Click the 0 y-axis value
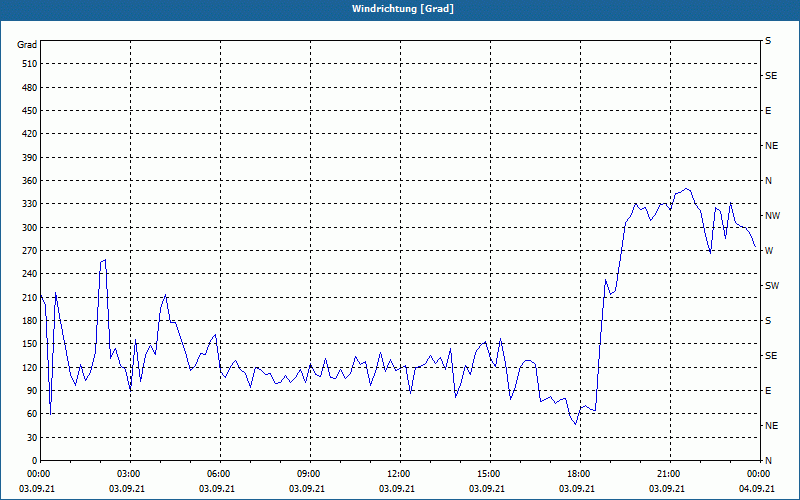 click(x=34, y=461)
